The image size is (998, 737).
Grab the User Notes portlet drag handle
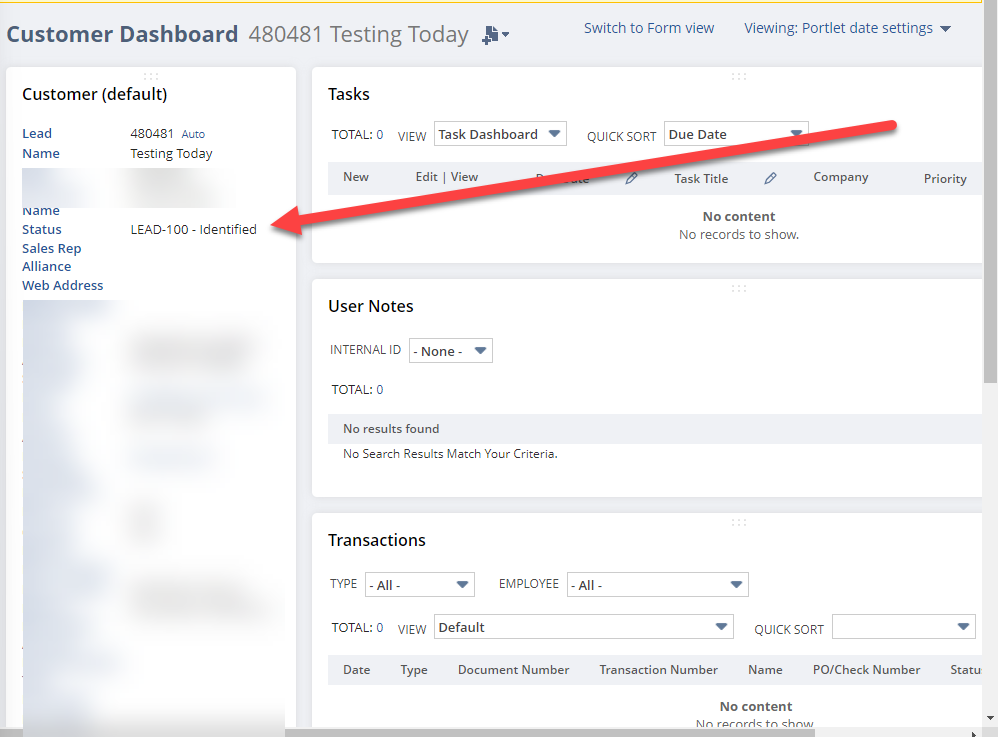point(738,288)
